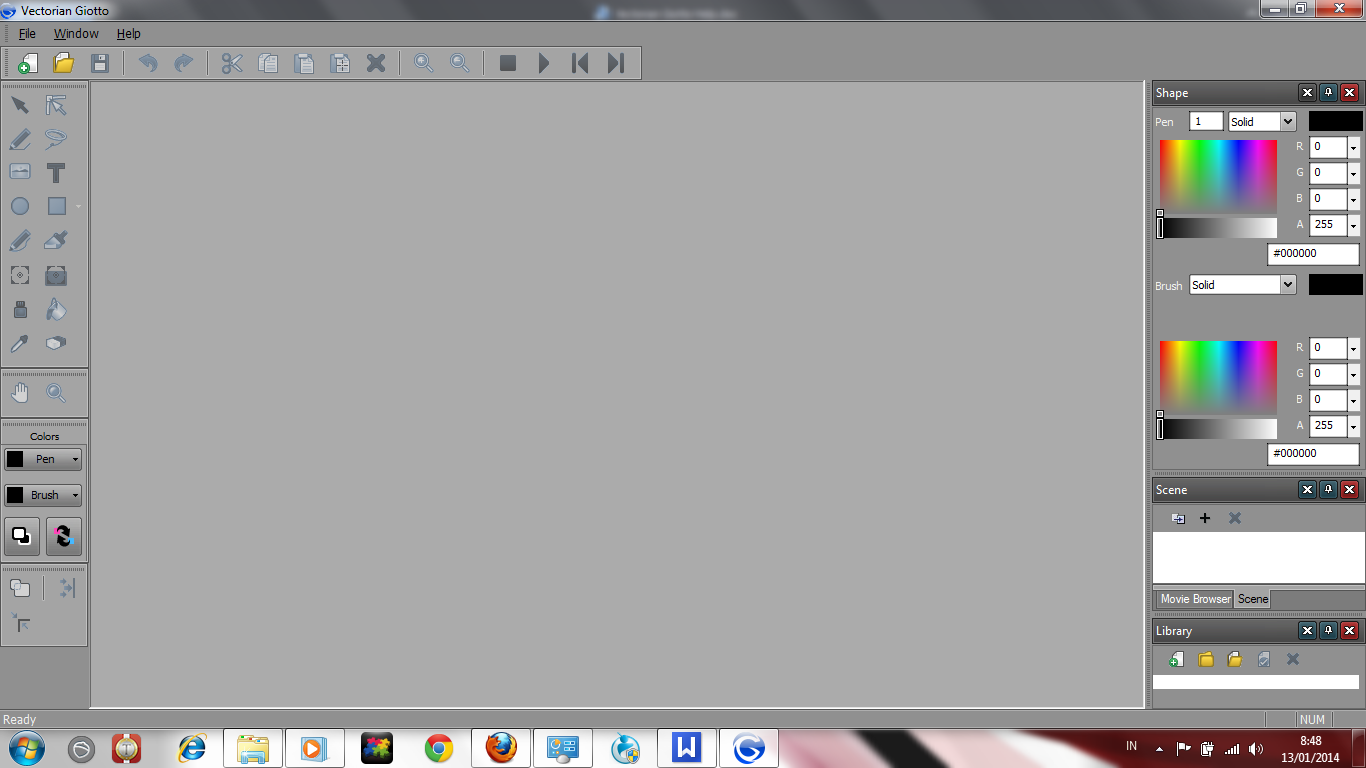Image resolution: width=1366 pixels, height=768 pixels.
Task: Pick the Ellipse drawing tool
Action: (19, 206)
